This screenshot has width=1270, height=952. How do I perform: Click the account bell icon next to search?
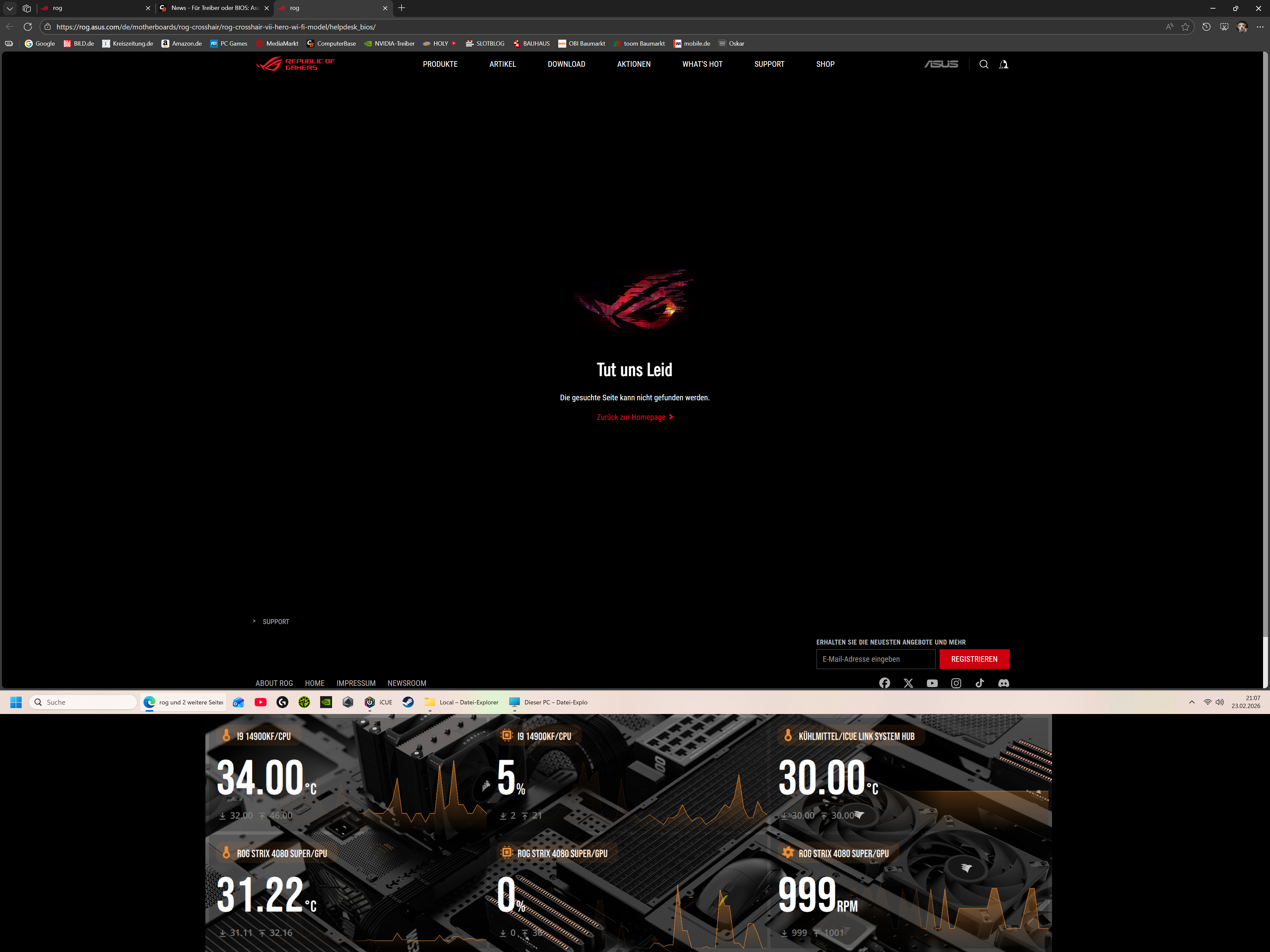pyautogui.click(x=1003, y=64)
